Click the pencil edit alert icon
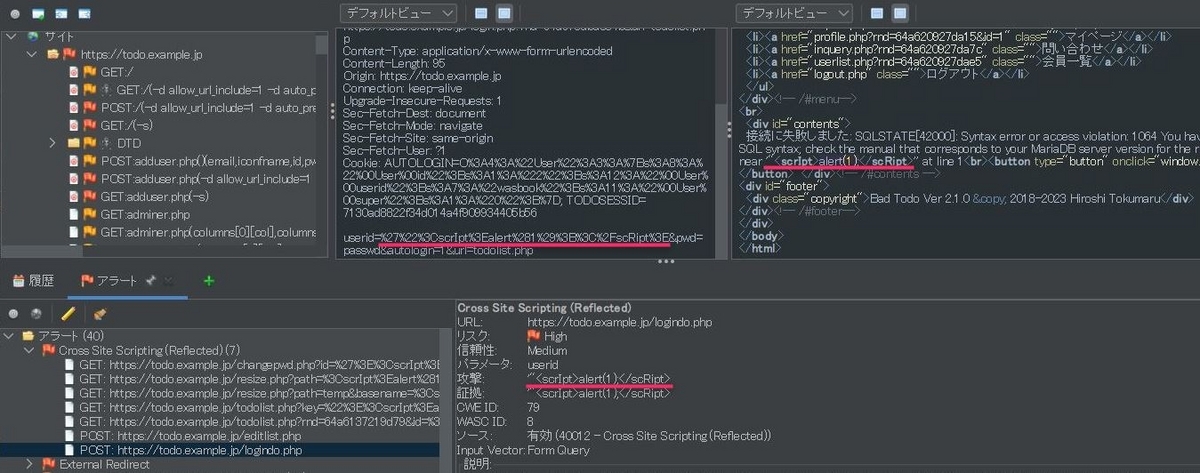 point(68,312)
